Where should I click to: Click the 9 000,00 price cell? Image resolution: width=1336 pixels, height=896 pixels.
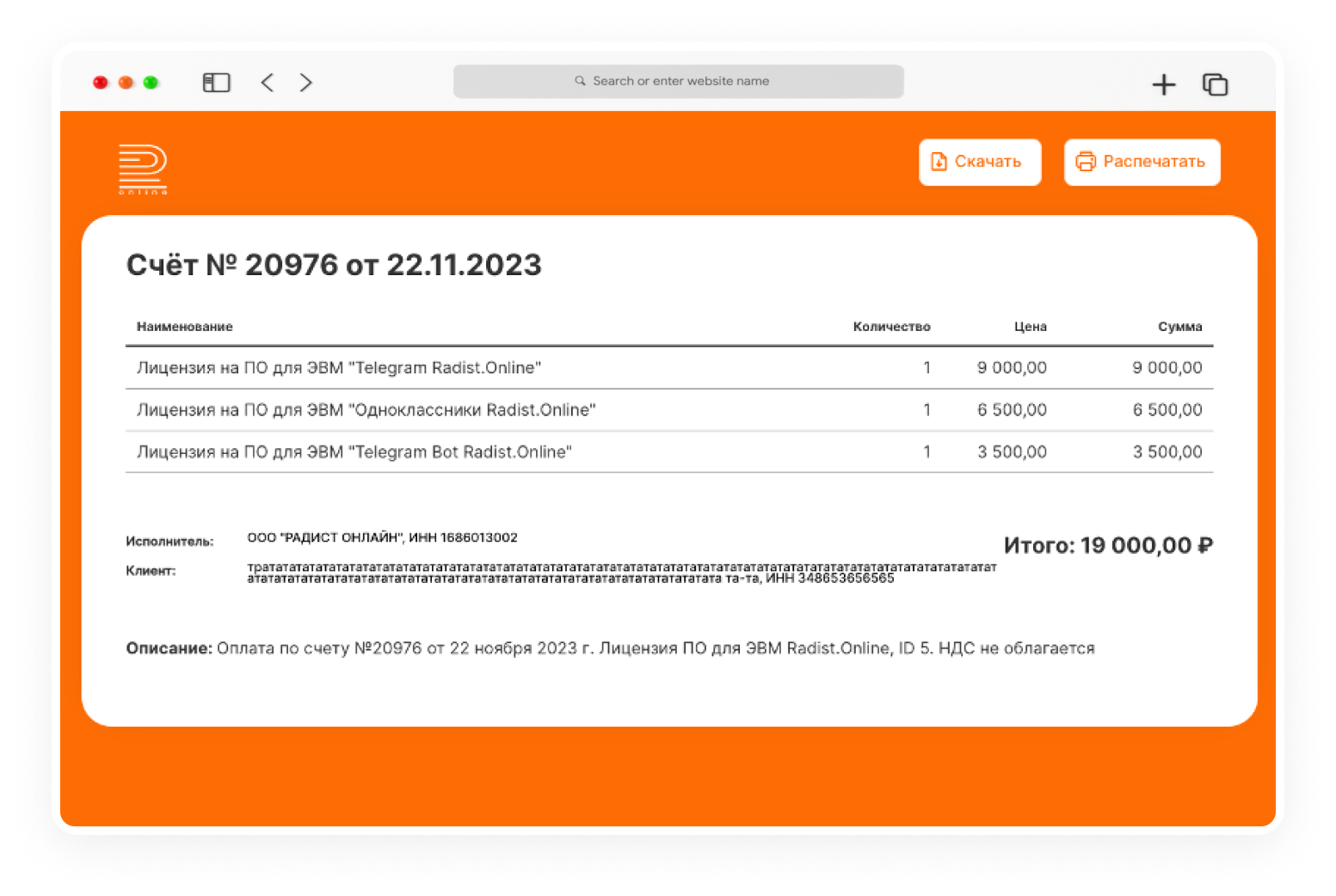(1012, 368)
